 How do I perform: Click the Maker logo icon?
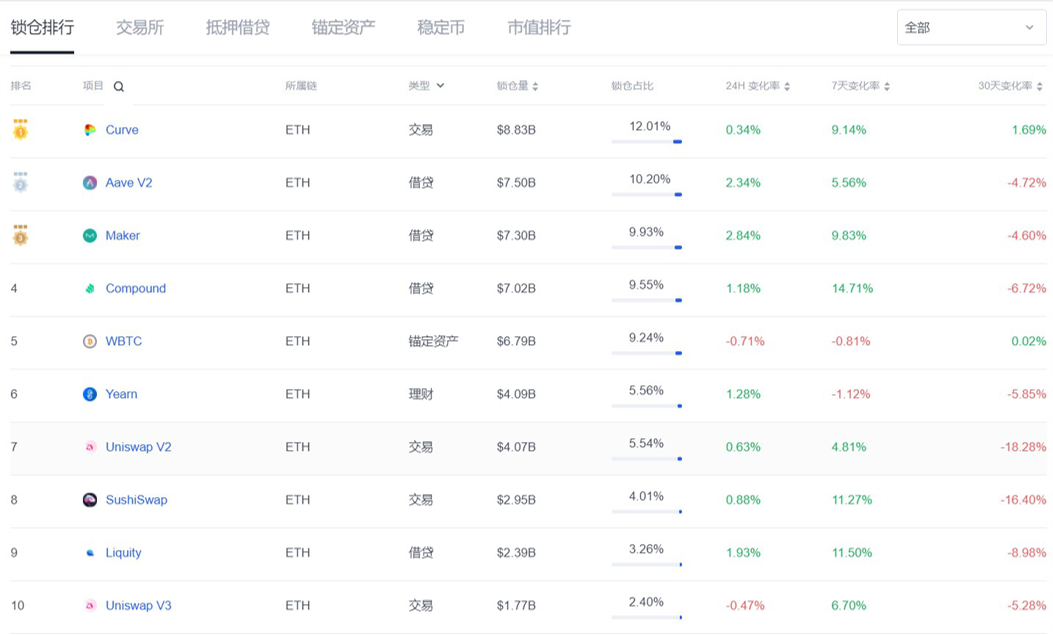tap(89, 236)
